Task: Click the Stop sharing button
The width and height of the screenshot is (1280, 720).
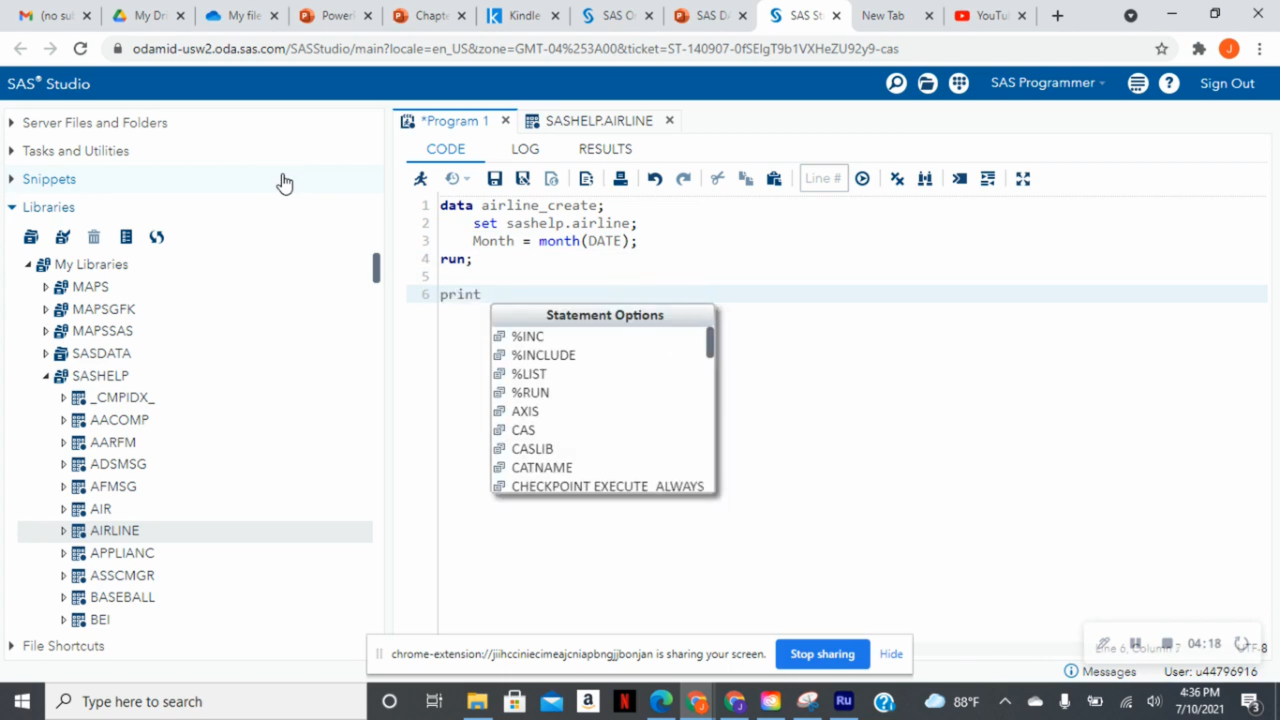Action: [x=823, y=654]
